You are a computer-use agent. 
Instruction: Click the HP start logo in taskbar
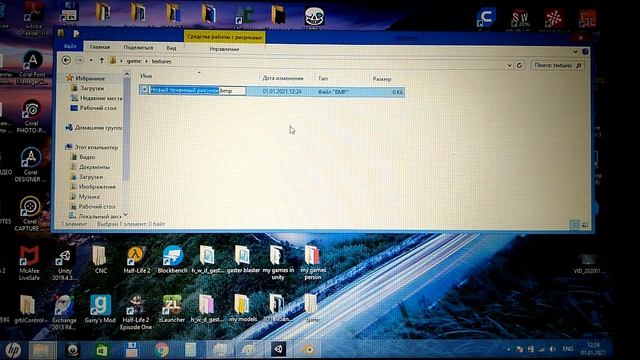(x=13, y=350)
